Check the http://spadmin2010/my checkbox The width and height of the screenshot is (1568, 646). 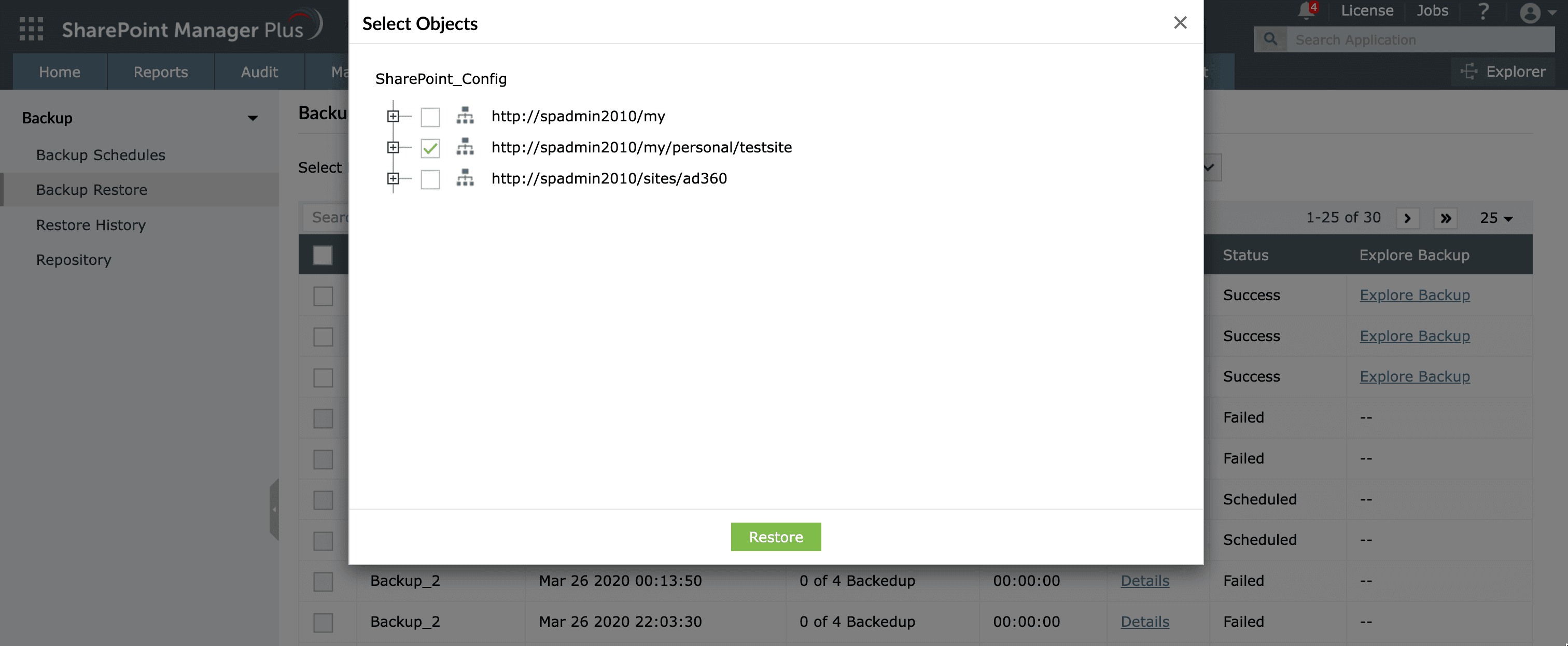tap(430, 117)
